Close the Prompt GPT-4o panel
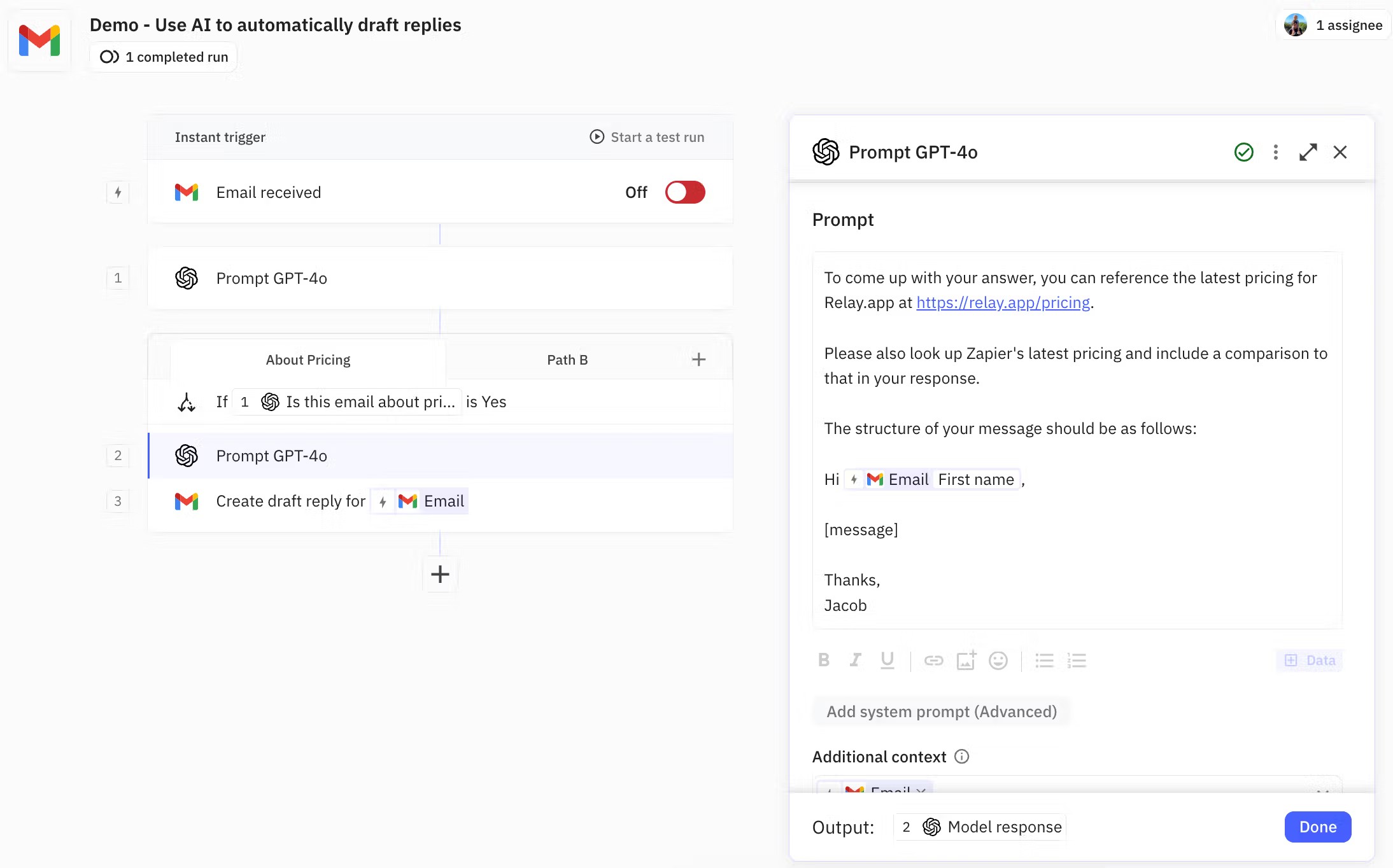 (1340, 152)
